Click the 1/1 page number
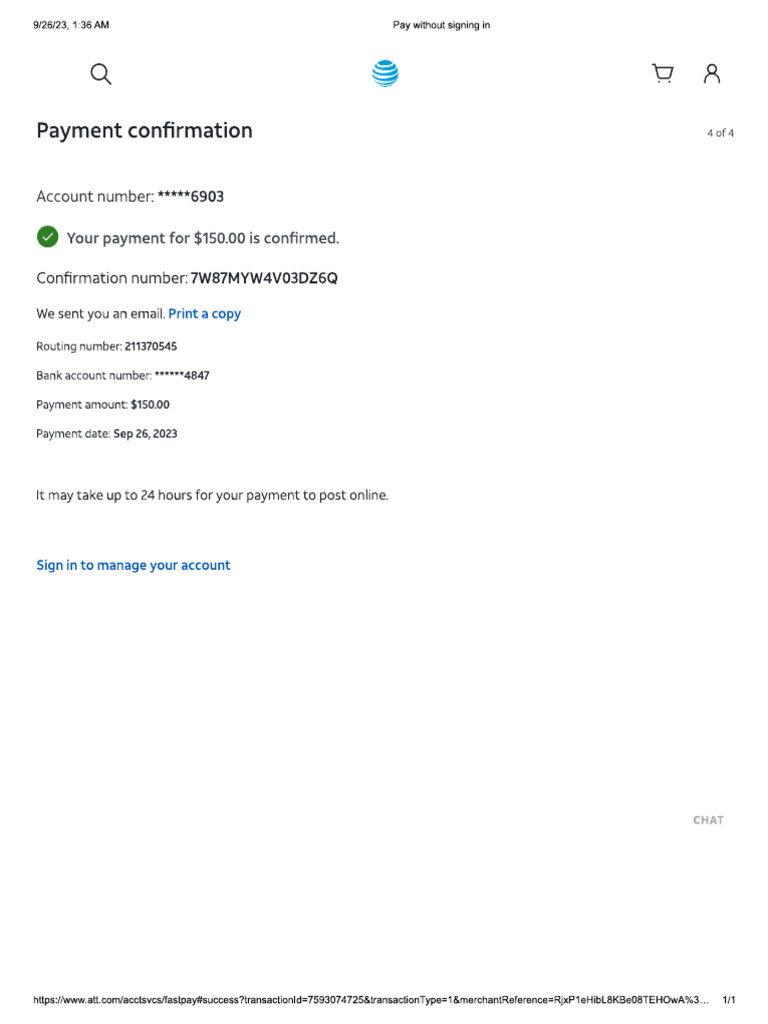Image resolution: width=768 pixels, height=1024 pixels. pos(729,1000)
